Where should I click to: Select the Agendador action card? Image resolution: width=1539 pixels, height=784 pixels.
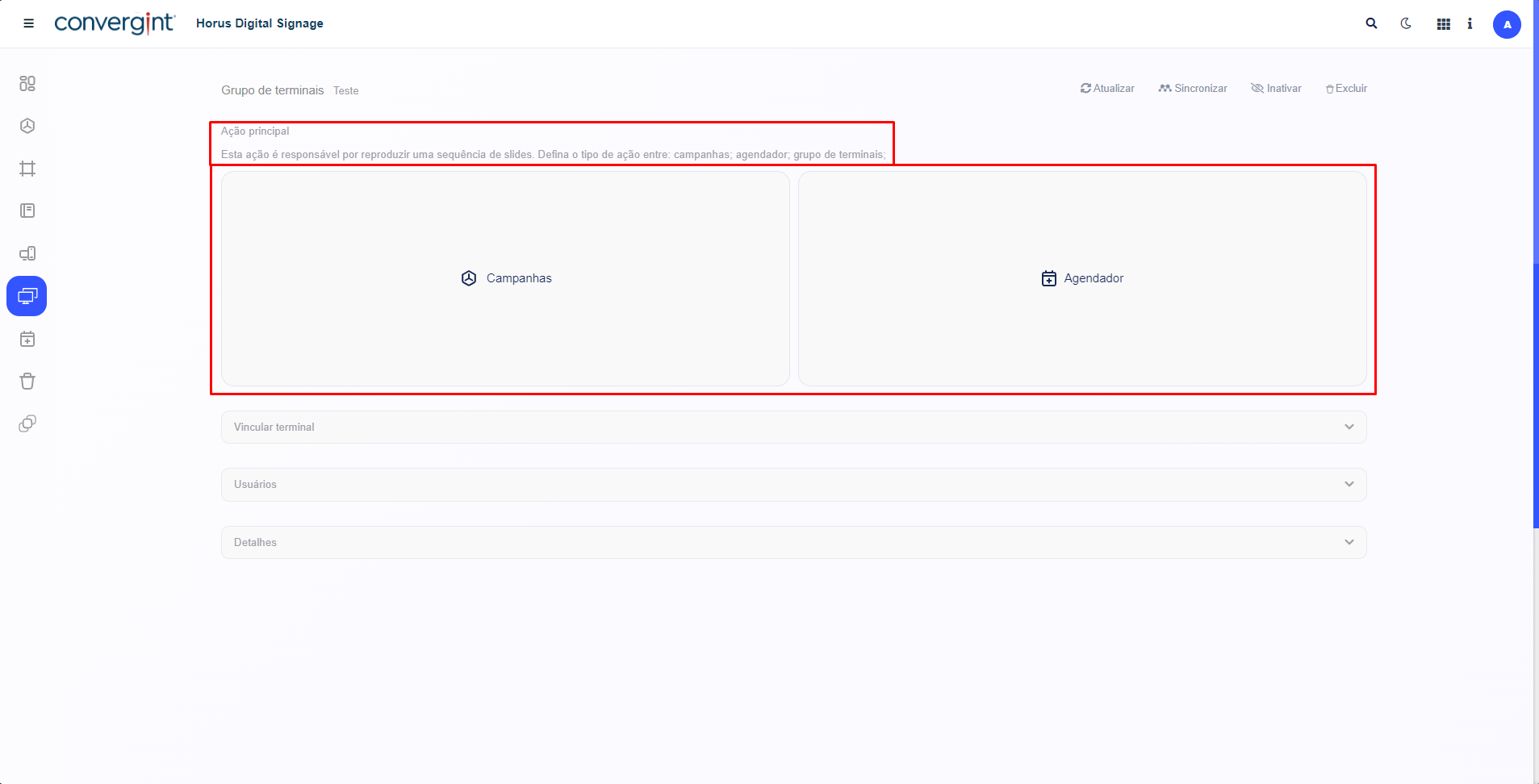1081,278
